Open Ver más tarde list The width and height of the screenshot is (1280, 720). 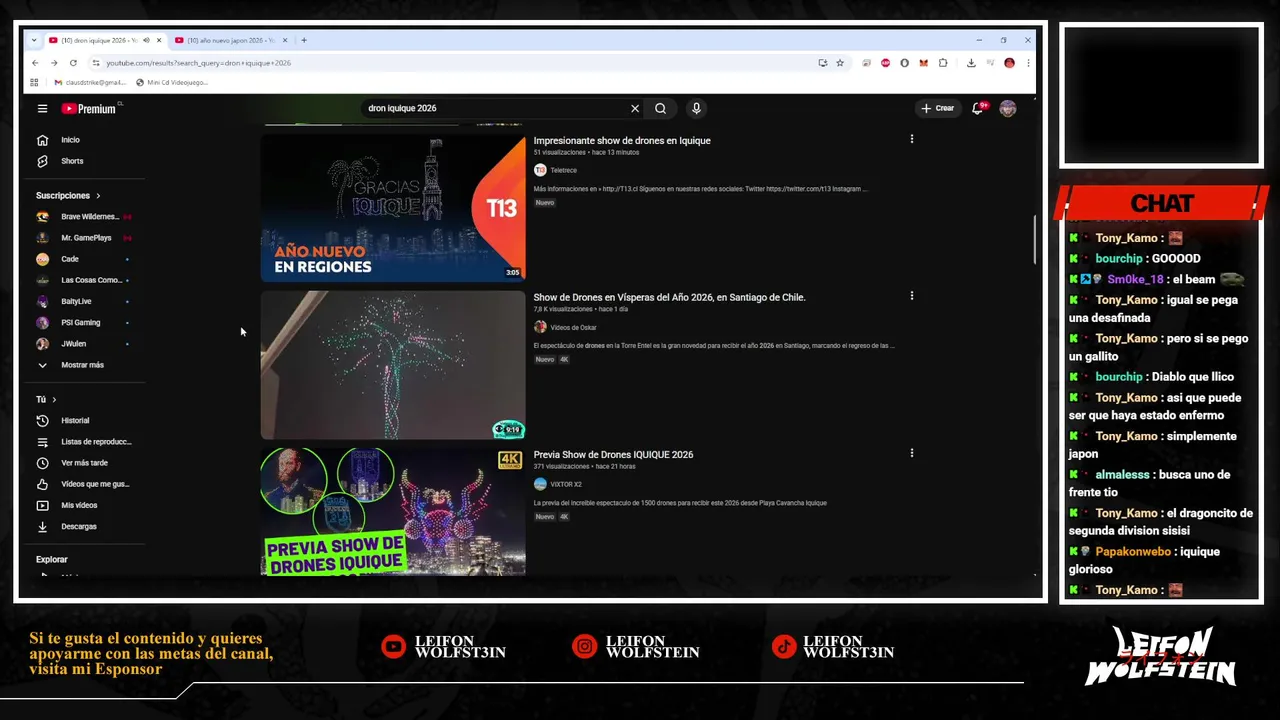(x=85, y=463)
